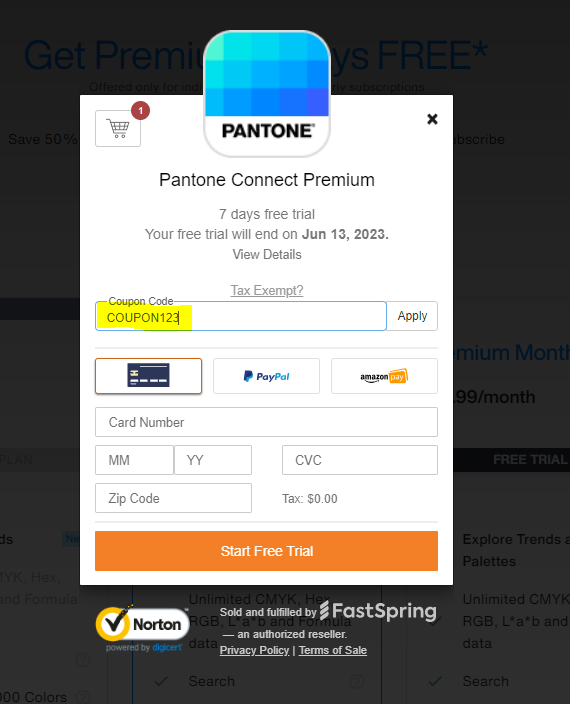Click the Zip Code field
570x704 pixels.
pos(173,498)
